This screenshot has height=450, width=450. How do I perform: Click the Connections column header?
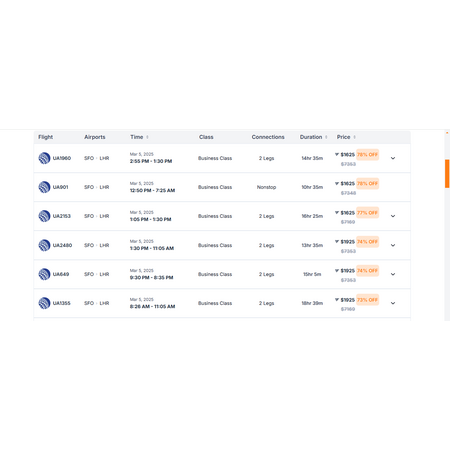coord(268,137)
